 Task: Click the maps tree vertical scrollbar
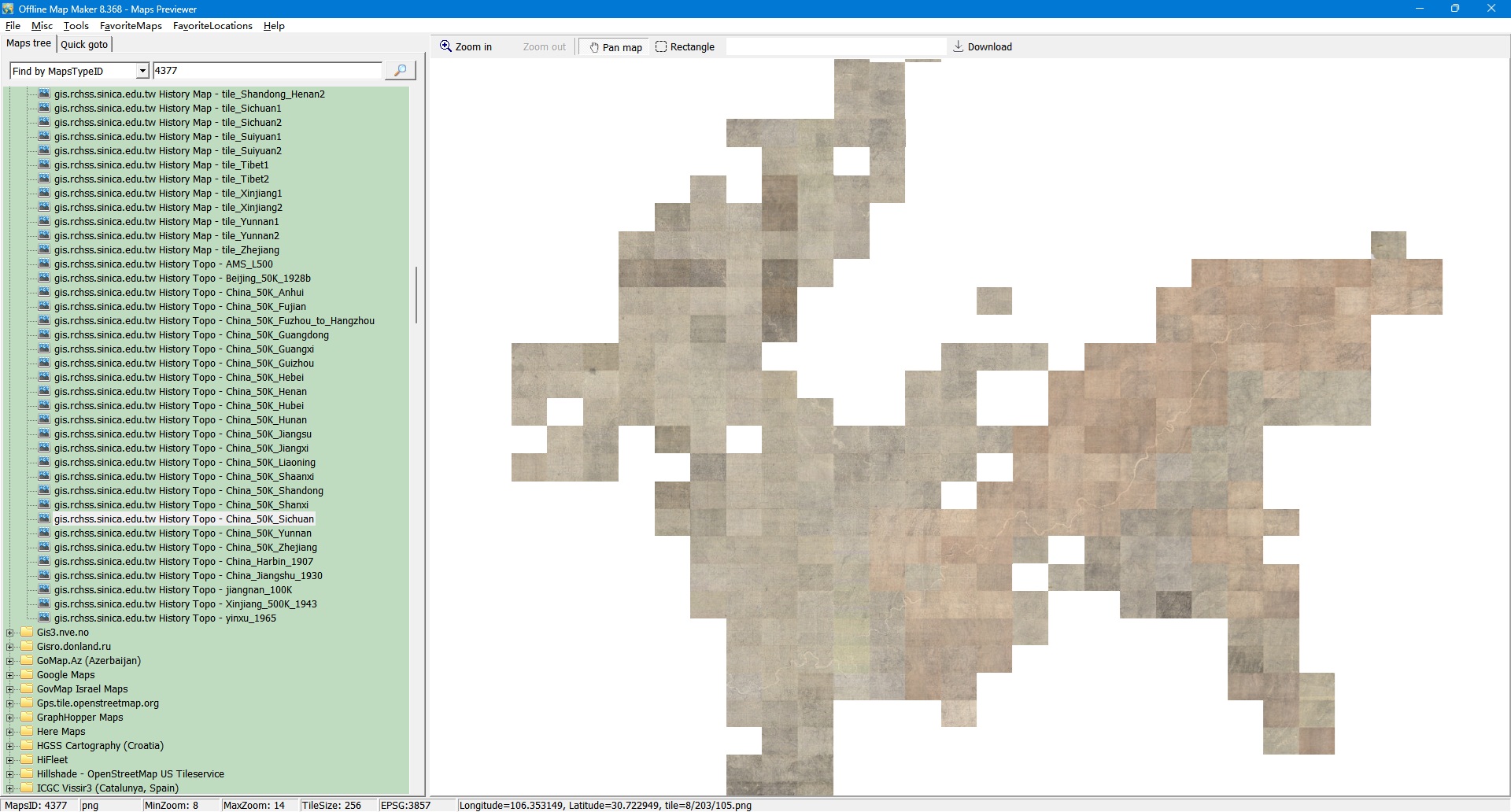tap(416, 295)
